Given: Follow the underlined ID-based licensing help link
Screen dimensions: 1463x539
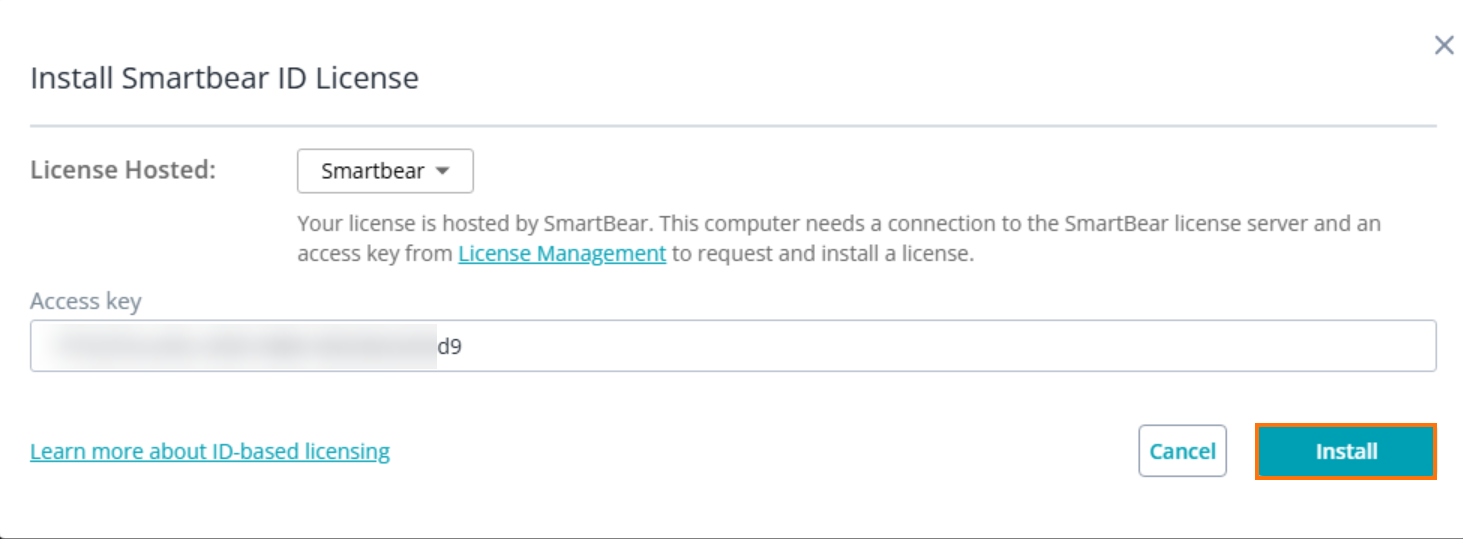Looking at the screenshot, I should (210, 451).
